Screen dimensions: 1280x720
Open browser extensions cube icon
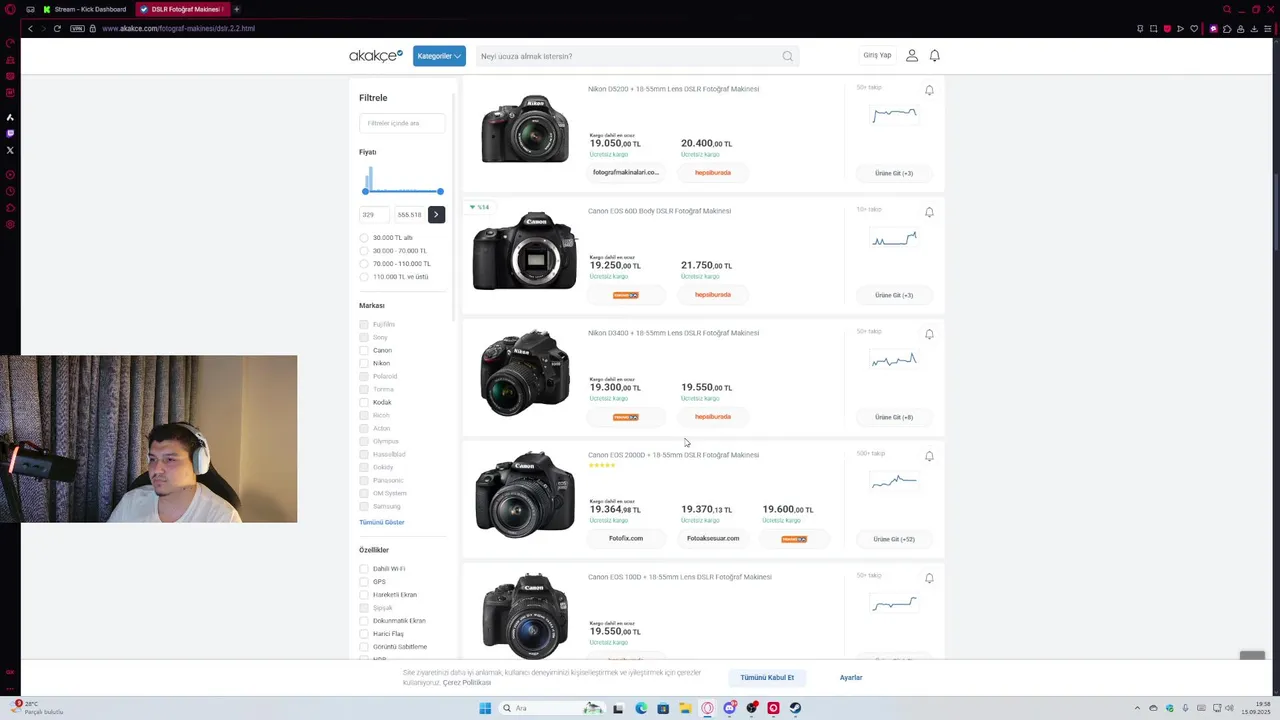1227,29
